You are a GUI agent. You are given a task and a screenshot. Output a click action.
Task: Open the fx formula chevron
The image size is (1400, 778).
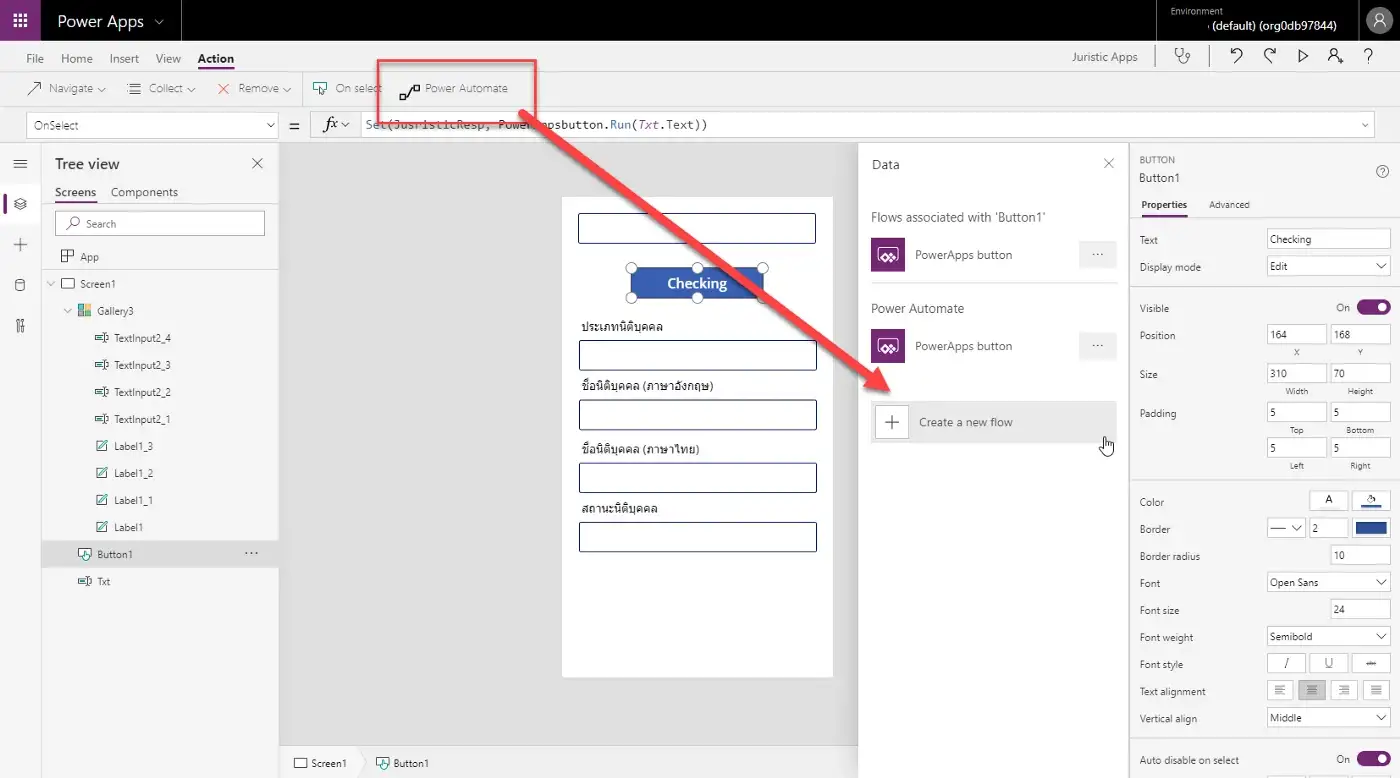point(345,125)
